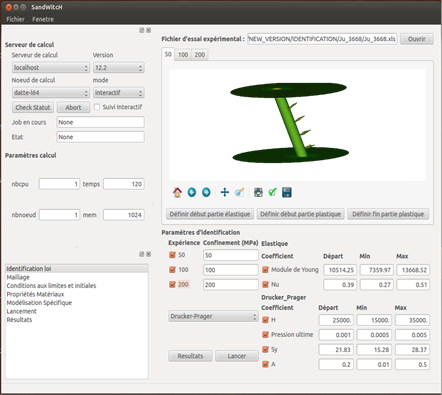Click Ouvrir to open file
442x395 pixels.
(x=417, y=39)
